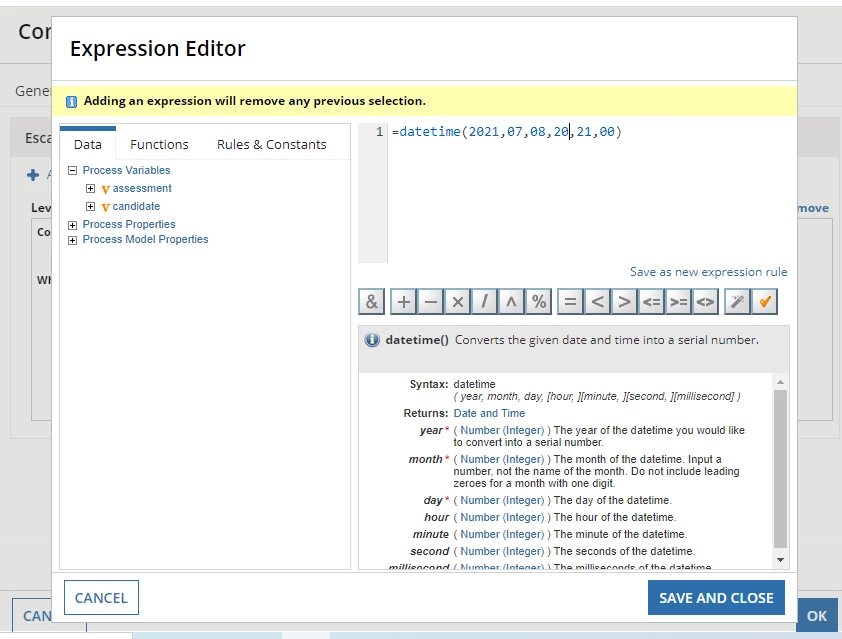Expand the Process Model Properties node
This screenshot has width=842, height=639.
72,240
